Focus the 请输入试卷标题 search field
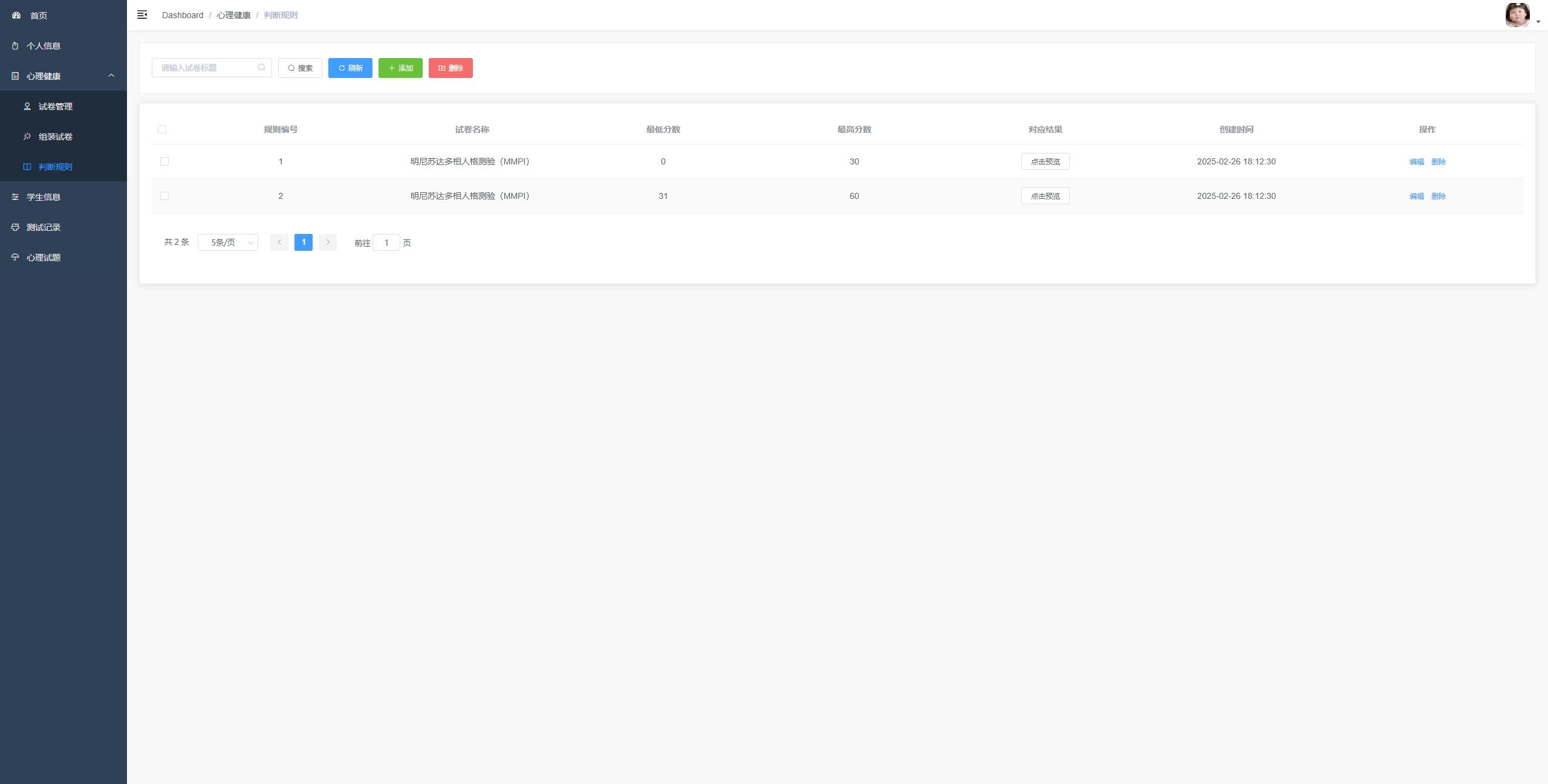1548x784 pixels. pyautogui.click(x=212, y=68)
